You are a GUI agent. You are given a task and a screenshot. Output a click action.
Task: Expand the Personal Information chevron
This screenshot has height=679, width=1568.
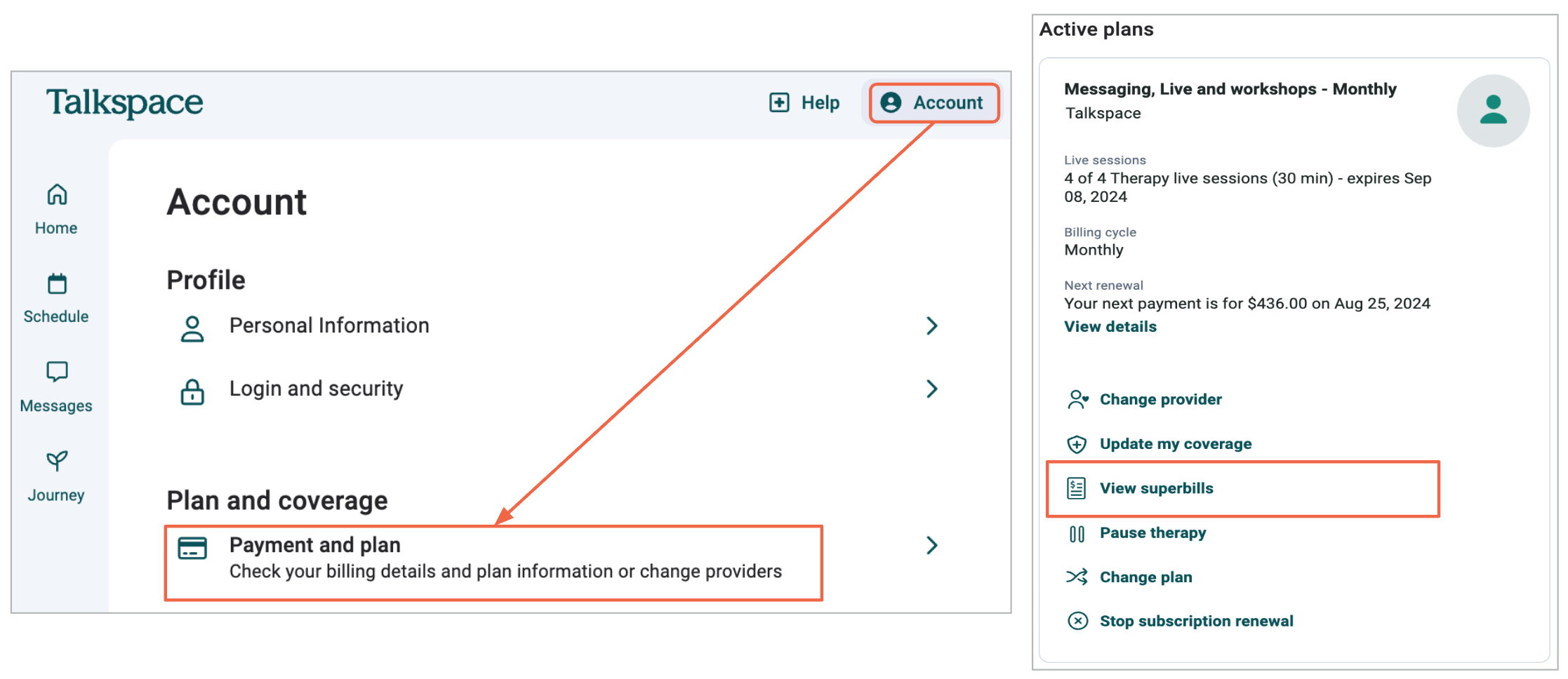tap(931, 325)
